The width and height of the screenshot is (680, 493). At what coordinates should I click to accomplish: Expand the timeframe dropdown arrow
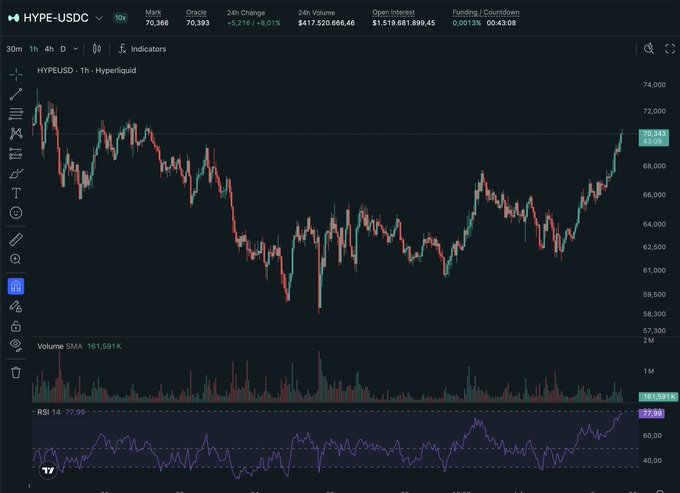(x=76, y=49)
